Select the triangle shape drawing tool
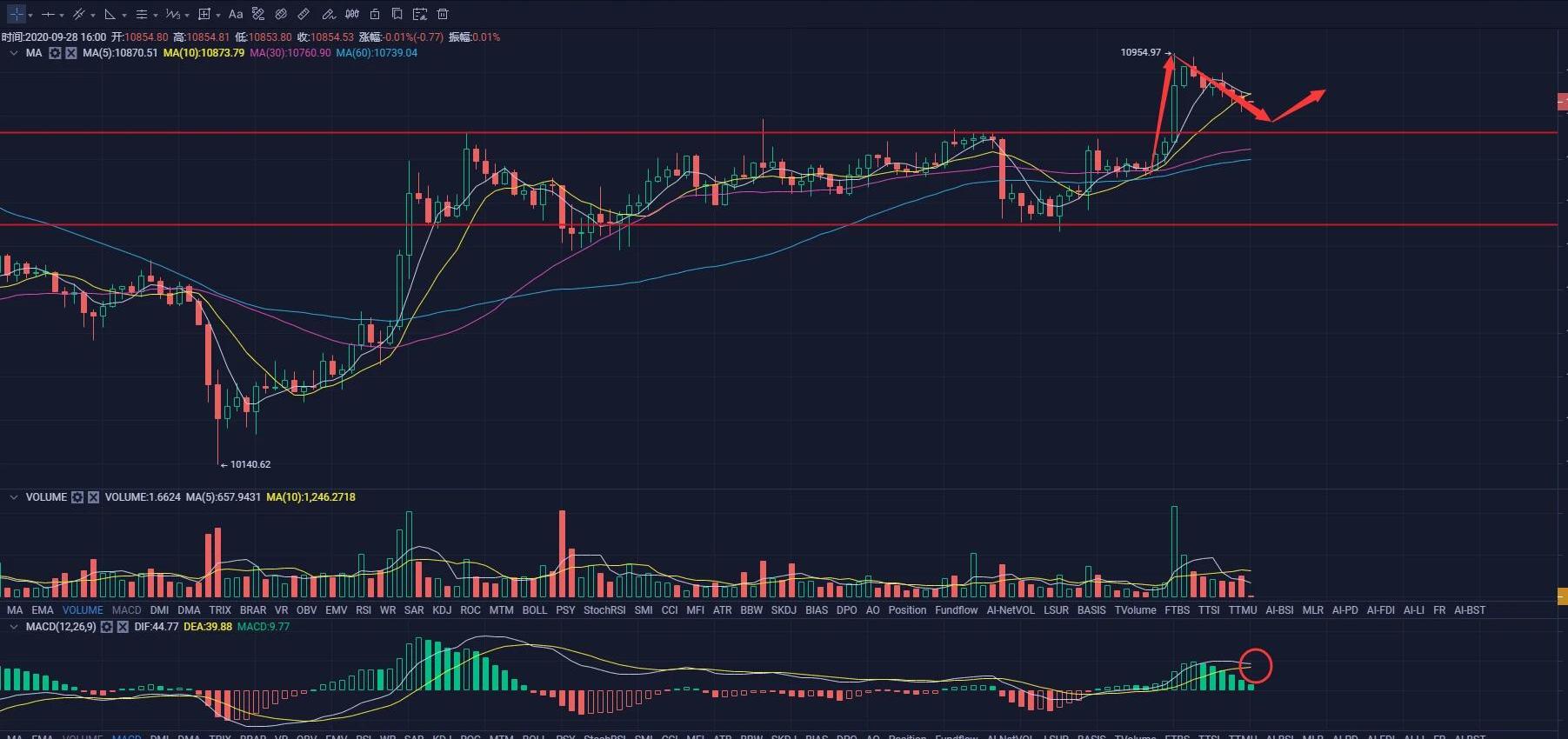 coord(110,14)
